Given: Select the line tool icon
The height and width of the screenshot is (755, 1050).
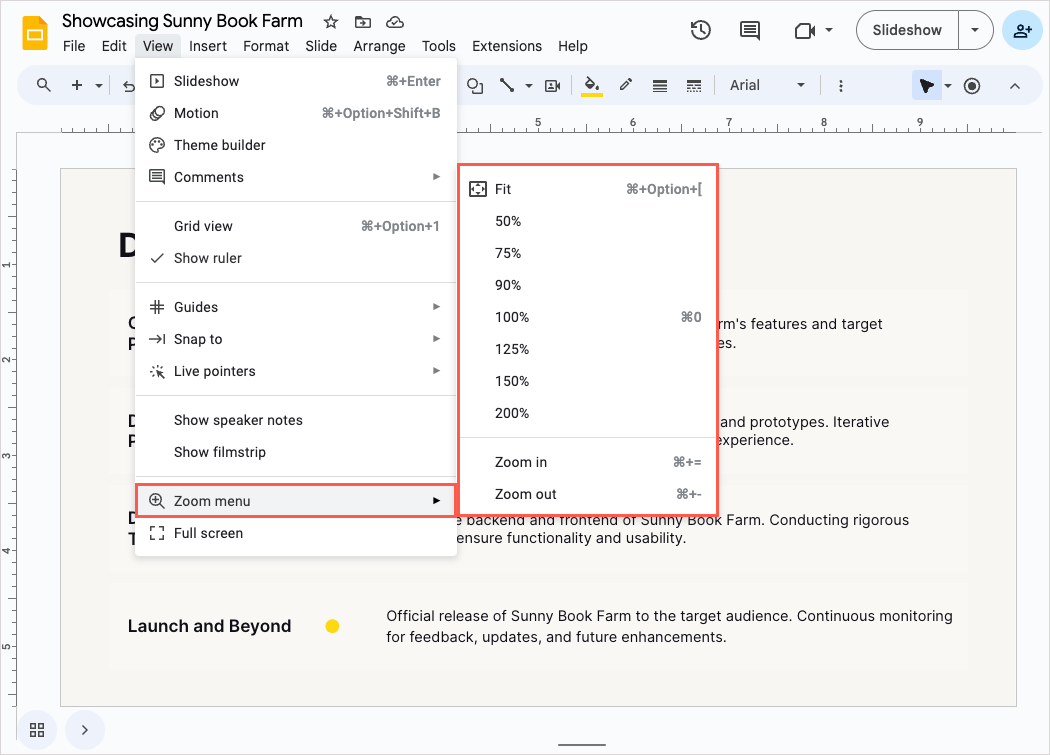Looking at the screenshot, I should (x=507, y=85).
